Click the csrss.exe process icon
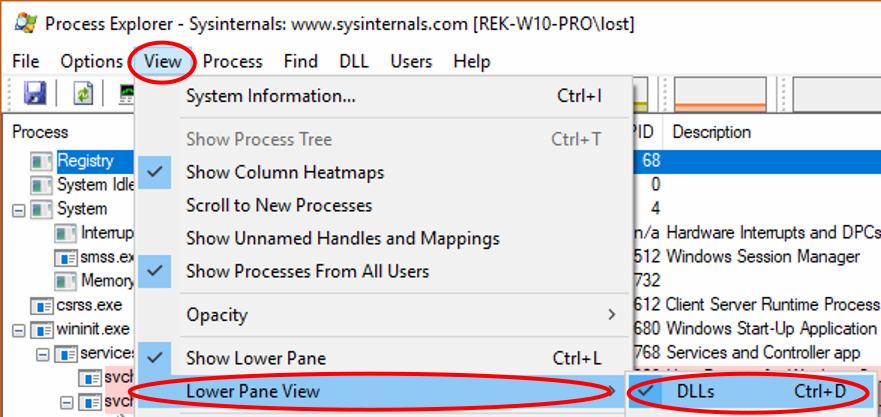881x417 pixels. point(42,305)
